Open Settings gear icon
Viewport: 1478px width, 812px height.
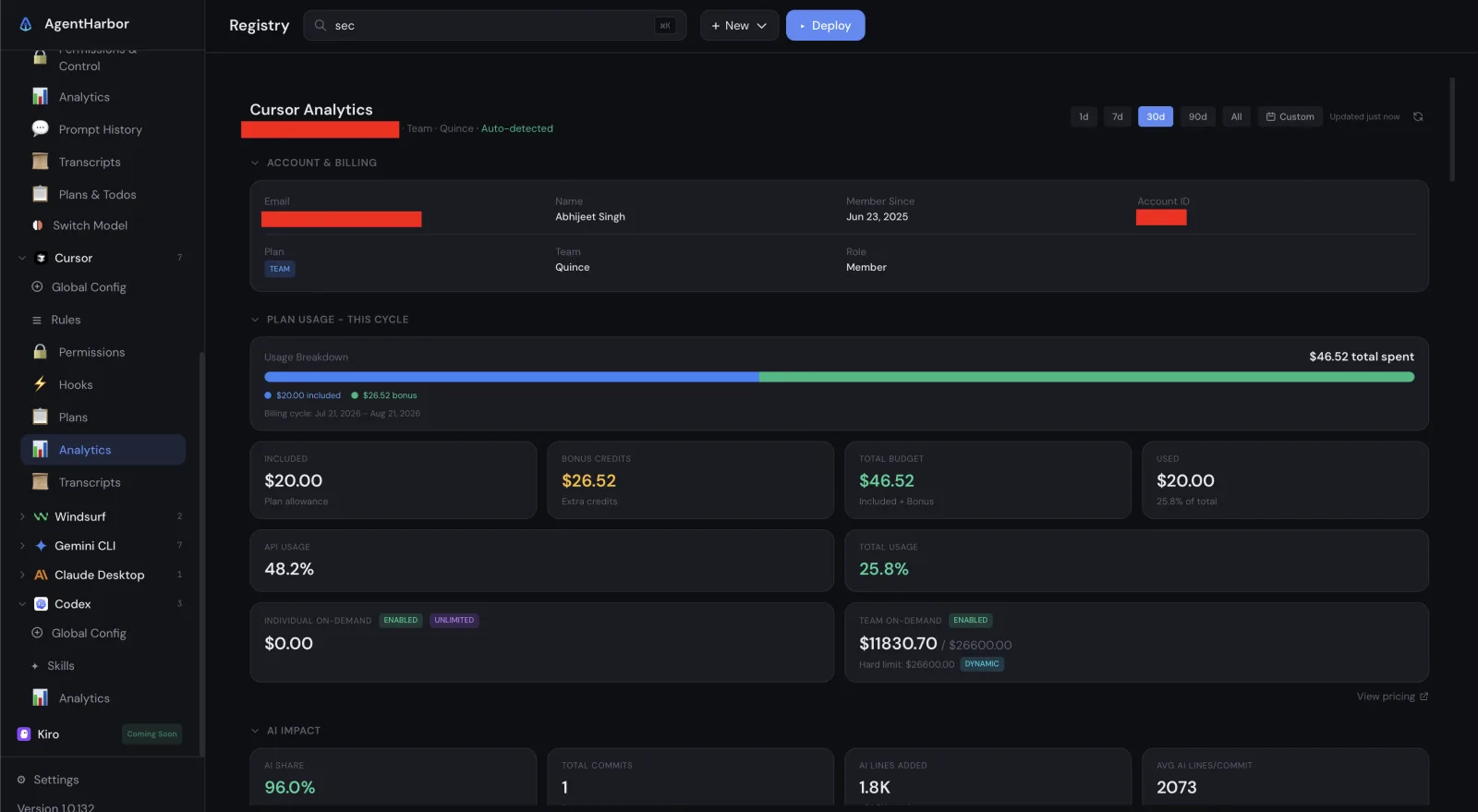point(21,780)
